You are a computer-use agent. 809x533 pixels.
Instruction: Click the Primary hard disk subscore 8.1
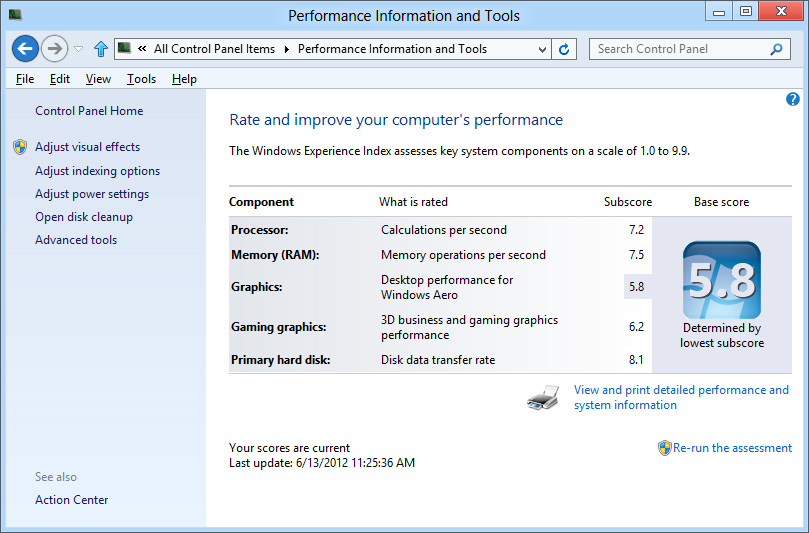tap(636, 360)
